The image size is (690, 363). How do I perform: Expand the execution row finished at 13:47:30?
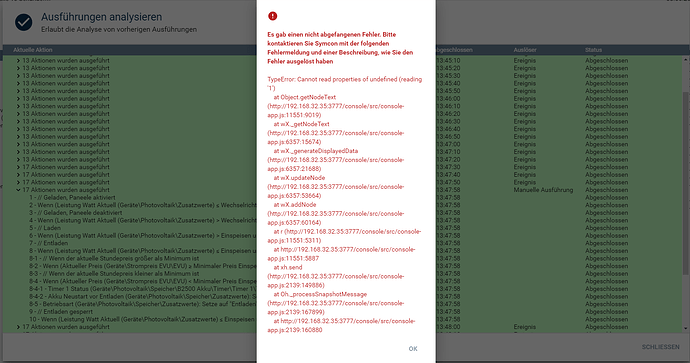(x=18, y=167)
